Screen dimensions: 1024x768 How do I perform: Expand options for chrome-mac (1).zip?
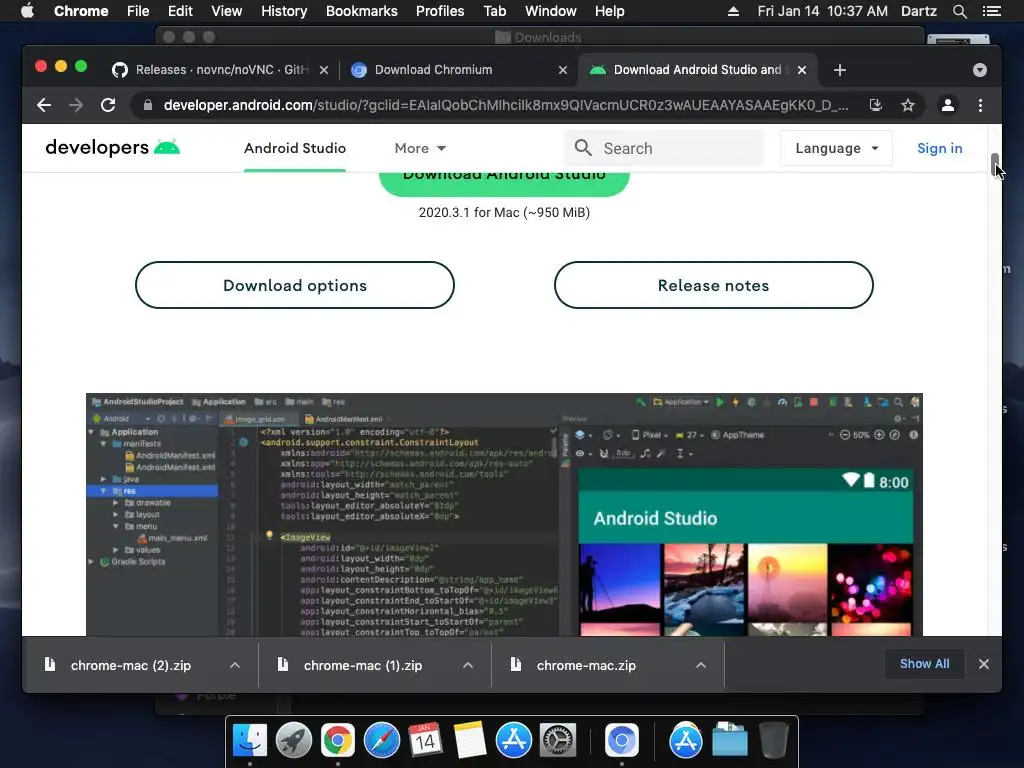468,665
